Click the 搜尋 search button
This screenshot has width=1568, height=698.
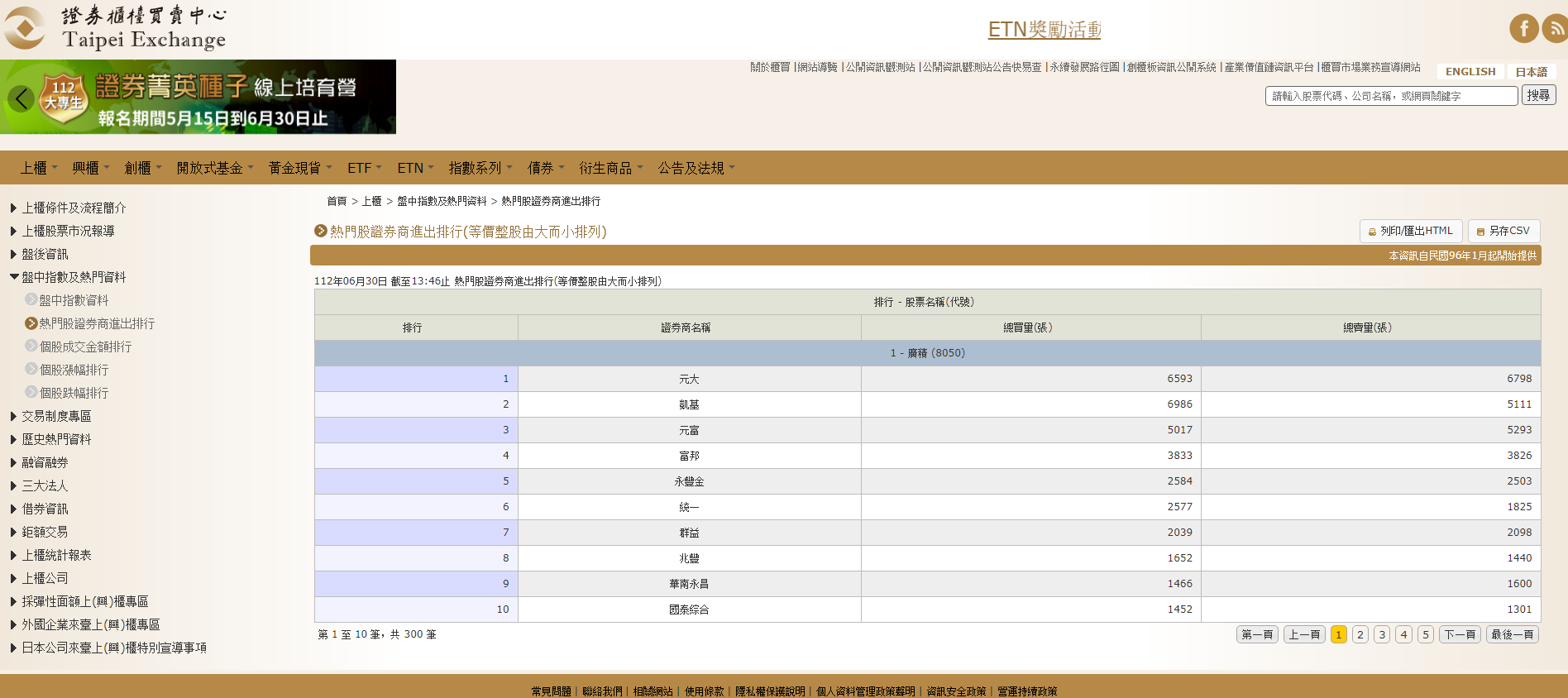coord(1538,95)
